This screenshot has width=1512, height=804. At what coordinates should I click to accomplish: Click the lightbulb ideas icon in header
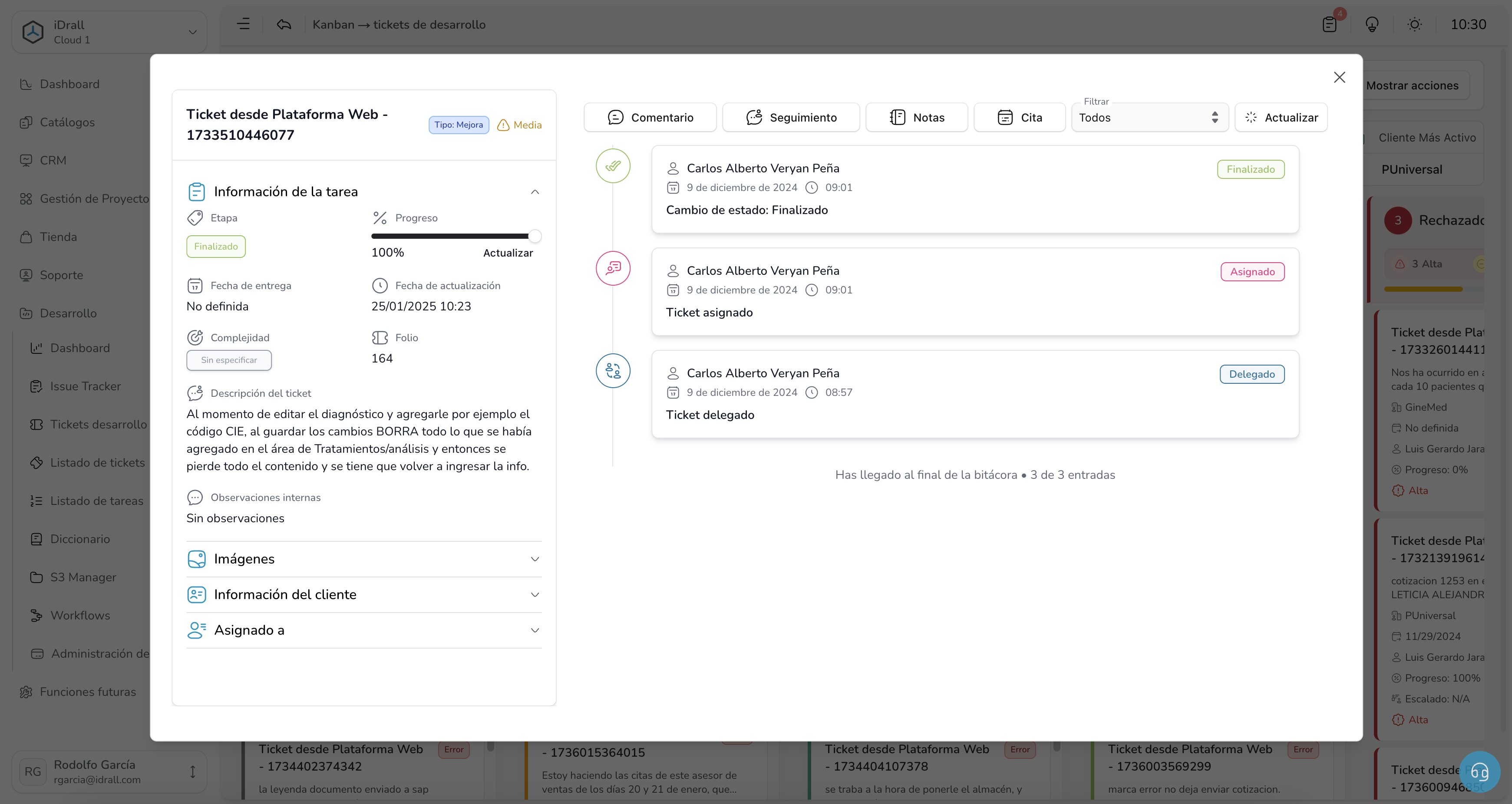(x=1372, y=24)
